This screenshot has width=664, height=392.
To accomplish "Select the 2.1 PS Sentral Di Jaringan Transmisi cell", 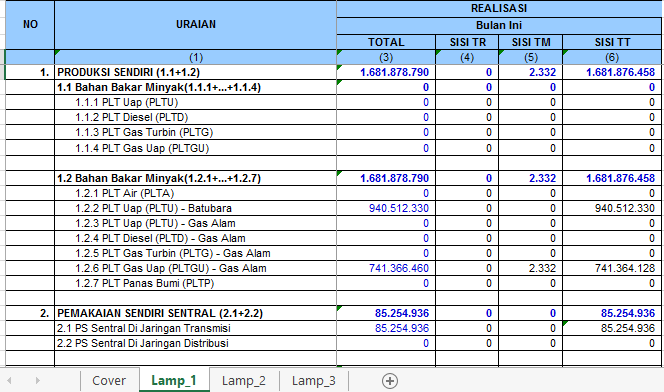I will click(196, 328).
